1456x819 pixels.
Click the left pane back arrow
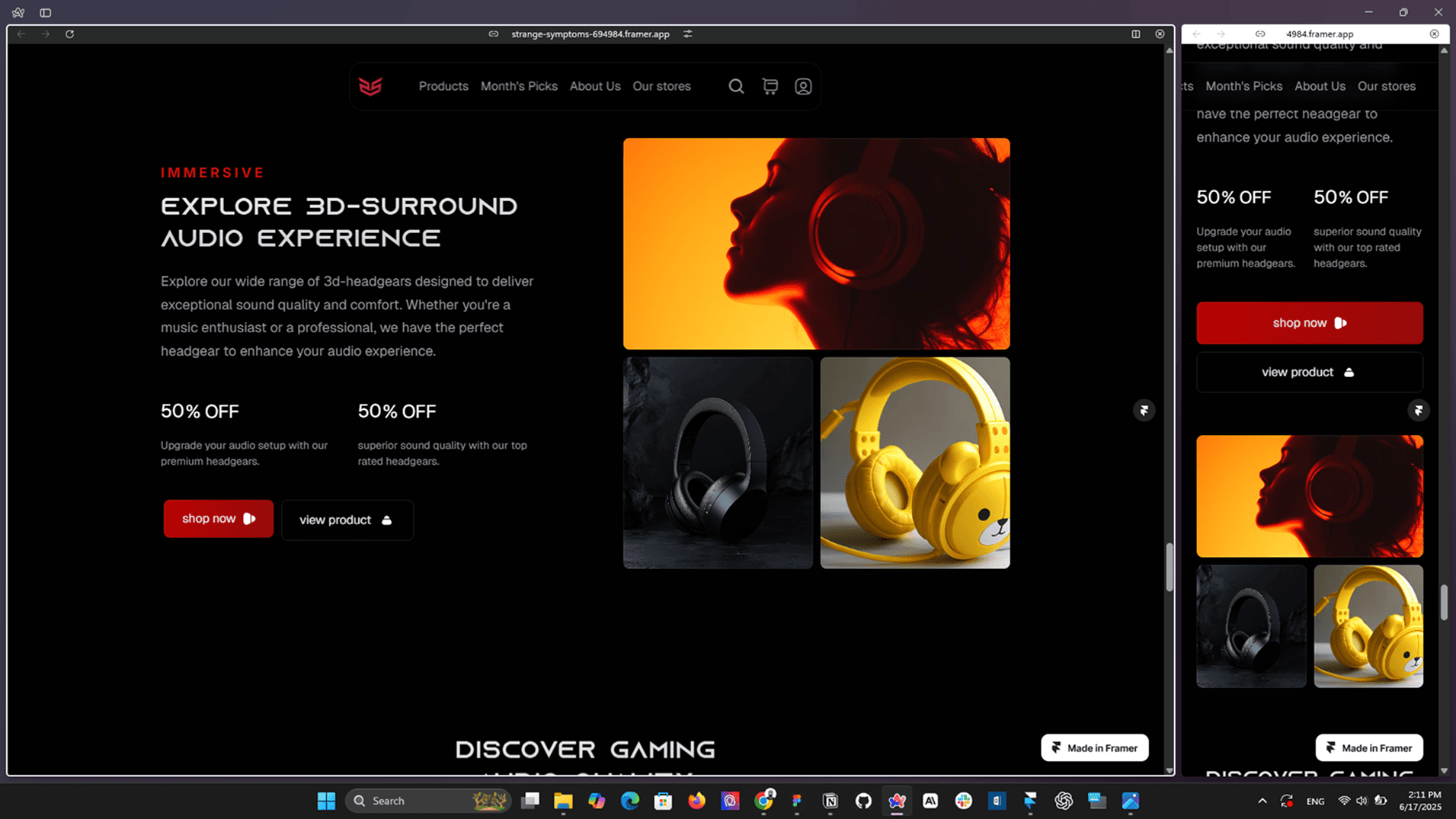click(21, 34)
